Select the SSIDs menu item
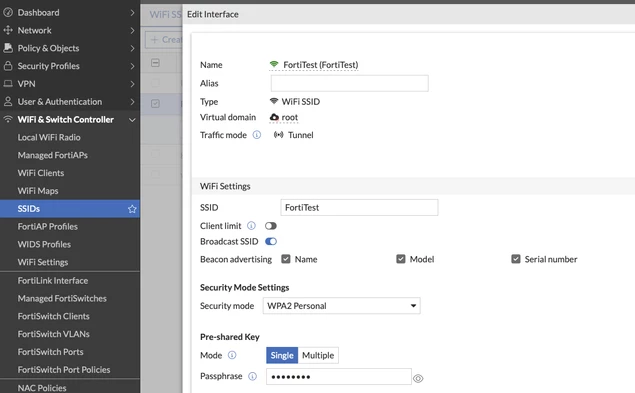Viewport: 635px width, 393px height. pos(70,209)
